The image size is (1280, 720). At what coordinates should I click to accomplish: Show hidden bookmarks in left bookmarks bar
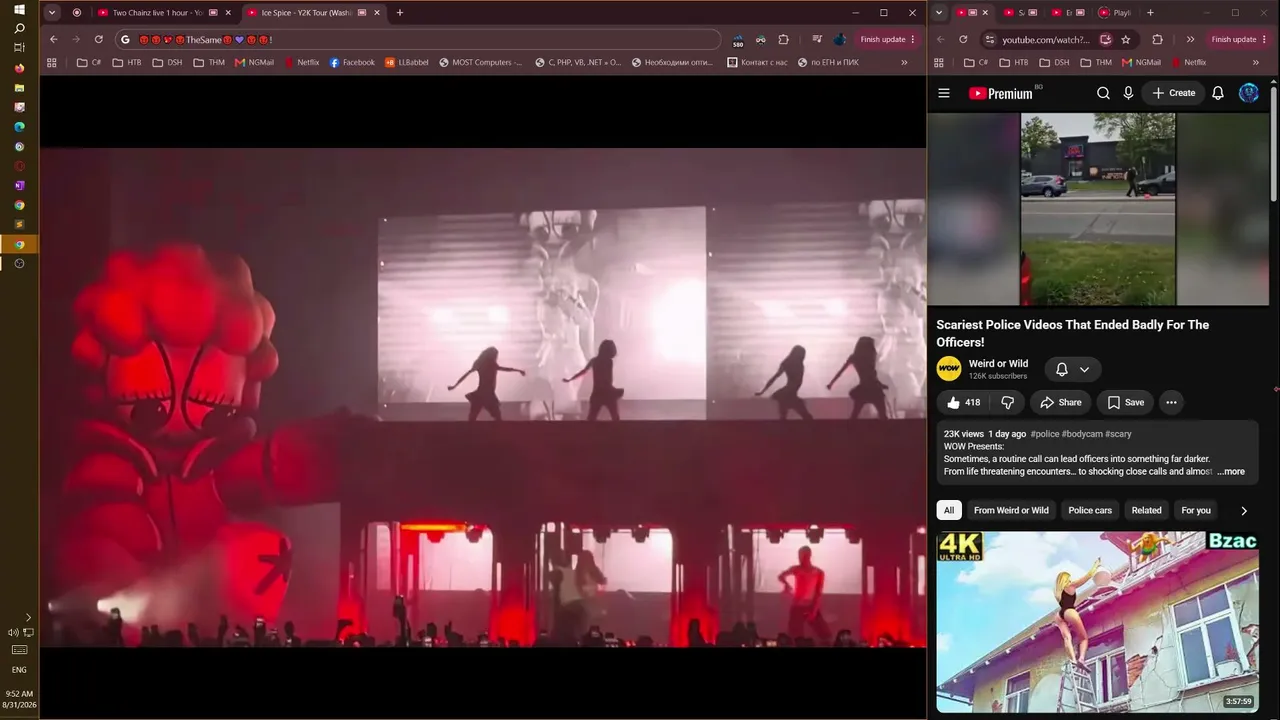904,62
